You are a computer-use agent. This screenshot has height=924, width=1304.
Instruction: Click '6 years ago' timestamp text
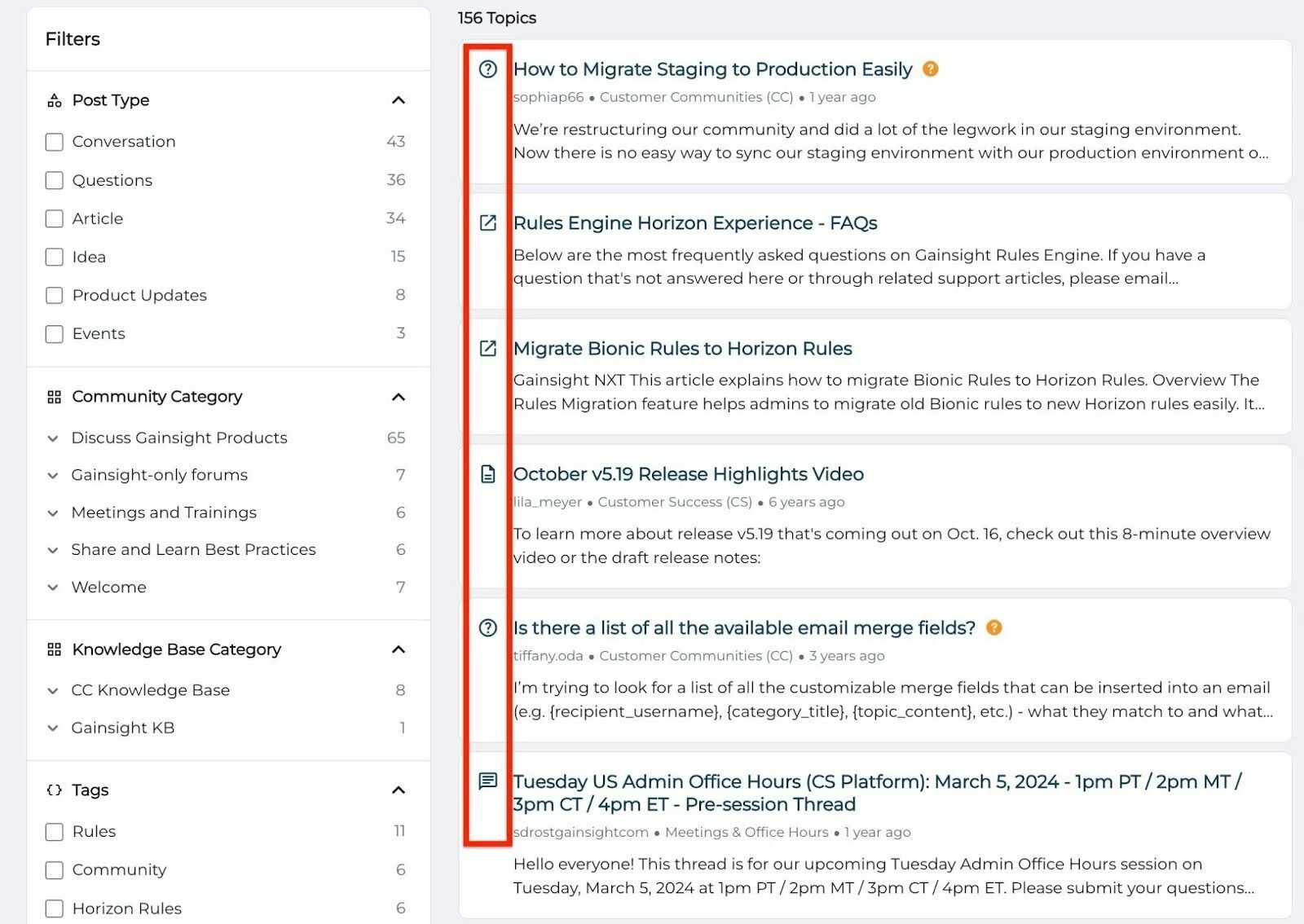click(806, 502)
